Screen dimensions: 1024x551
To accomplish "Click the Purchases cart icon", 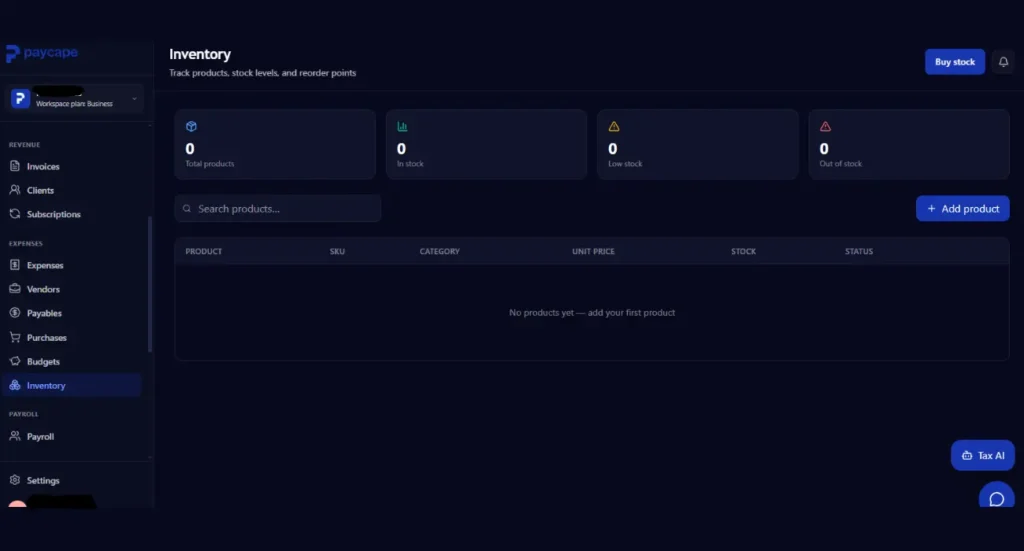I will tap(14, 337).
